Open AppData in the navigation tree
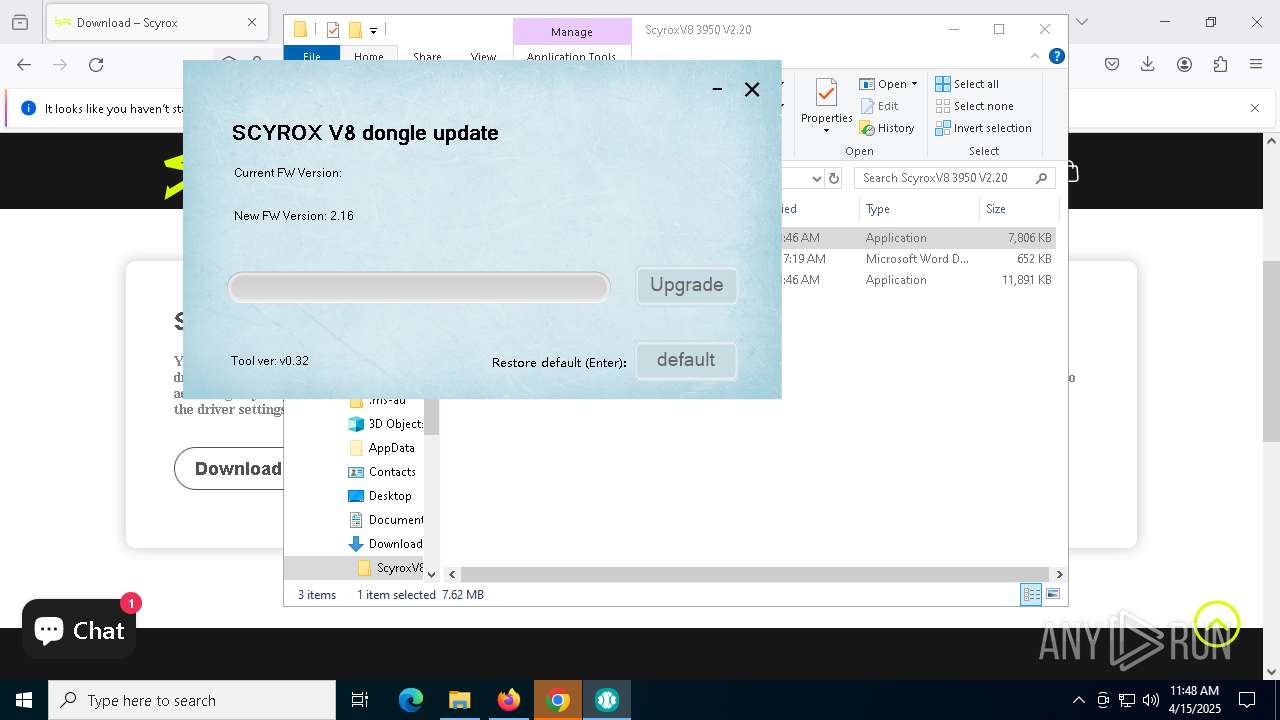1280x720 pixels. [382, 448]
